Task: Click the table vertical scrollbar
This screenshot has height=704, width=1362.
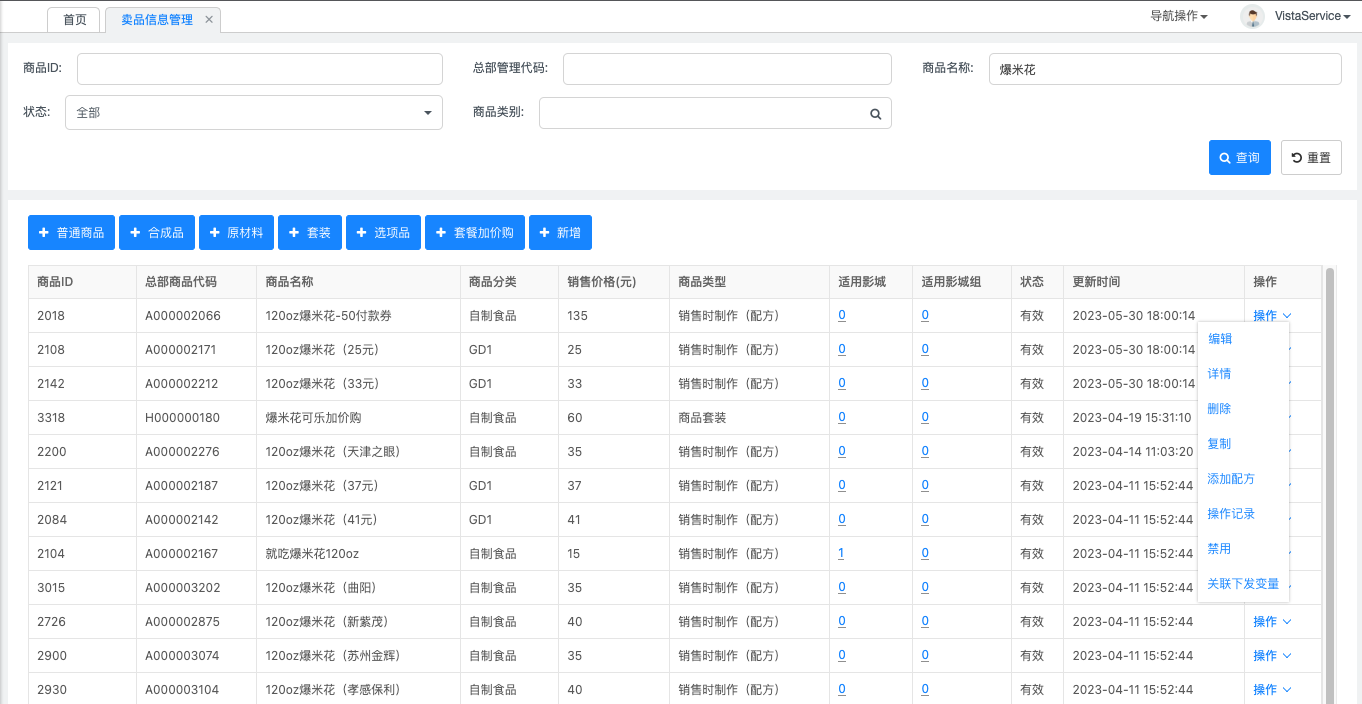Action: tap(1329, 485)
